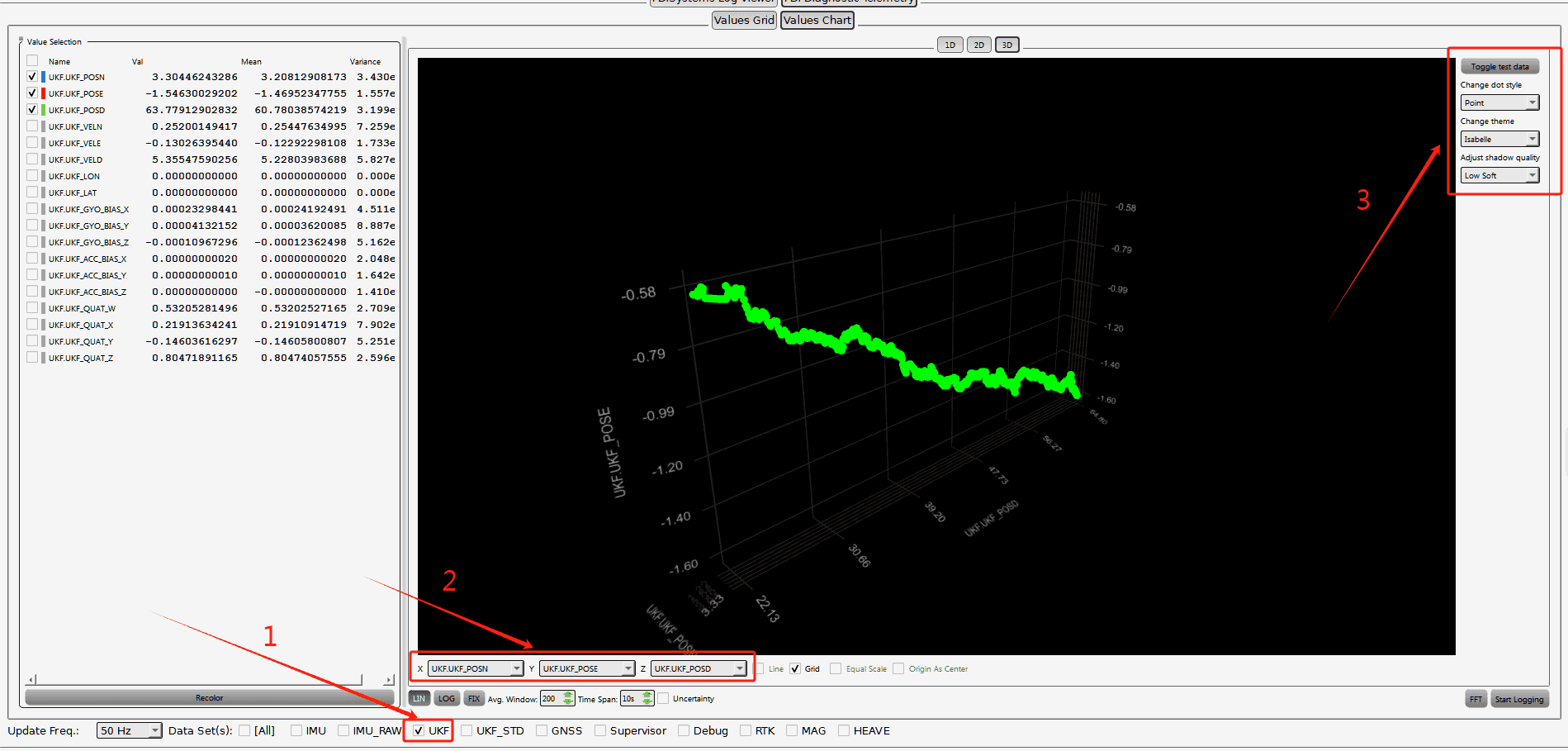
Task: Increase the Avg. Window value using the stepper arrows
Action: point(568,695)
